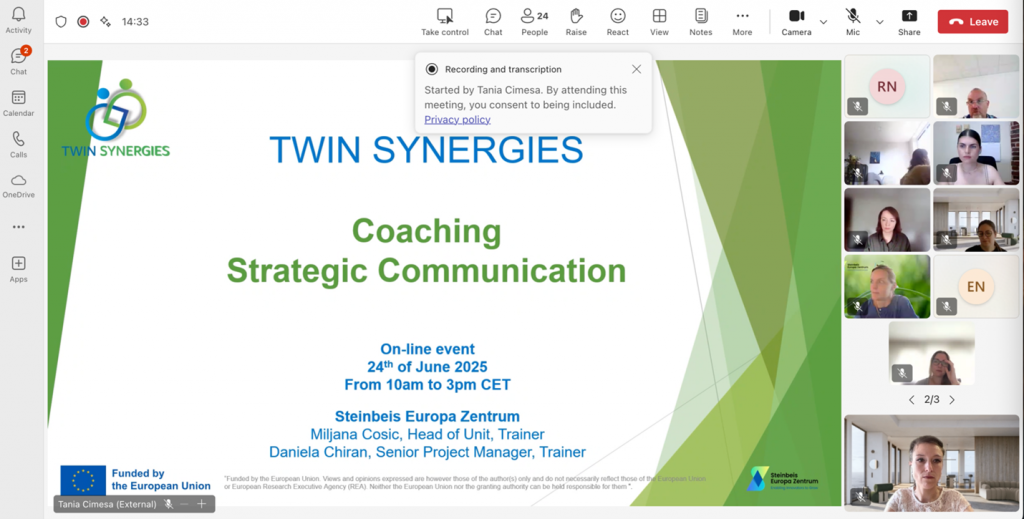Click muted mic icon on self-view tile
Screen dimensions: 1024x519
[x=861, y=497]
